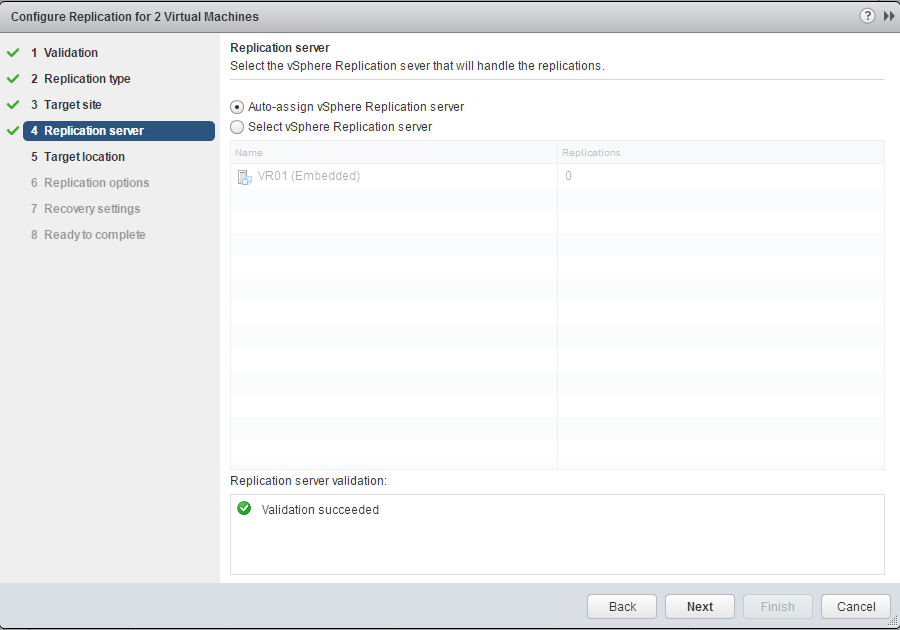Open step 2 Replication type

tap(86, 79)
